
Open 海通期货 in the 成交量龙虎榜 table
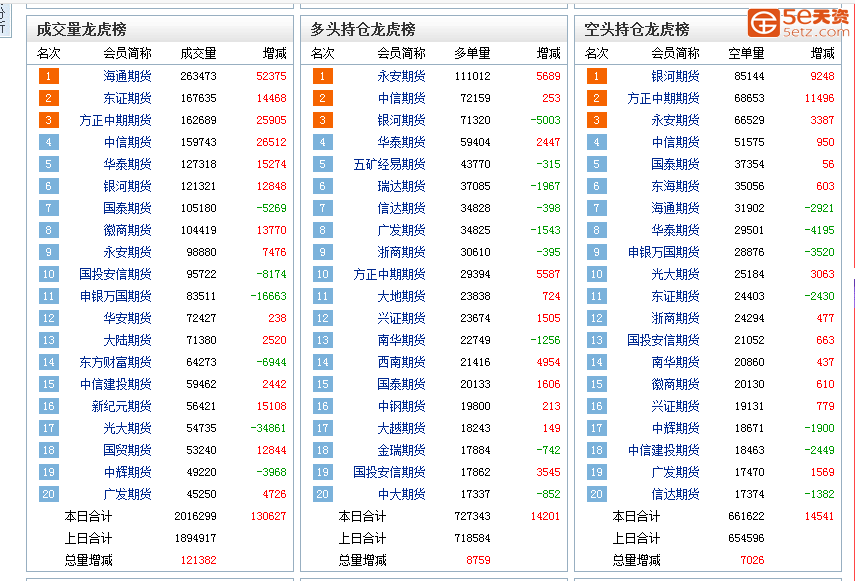pos(127,76)
